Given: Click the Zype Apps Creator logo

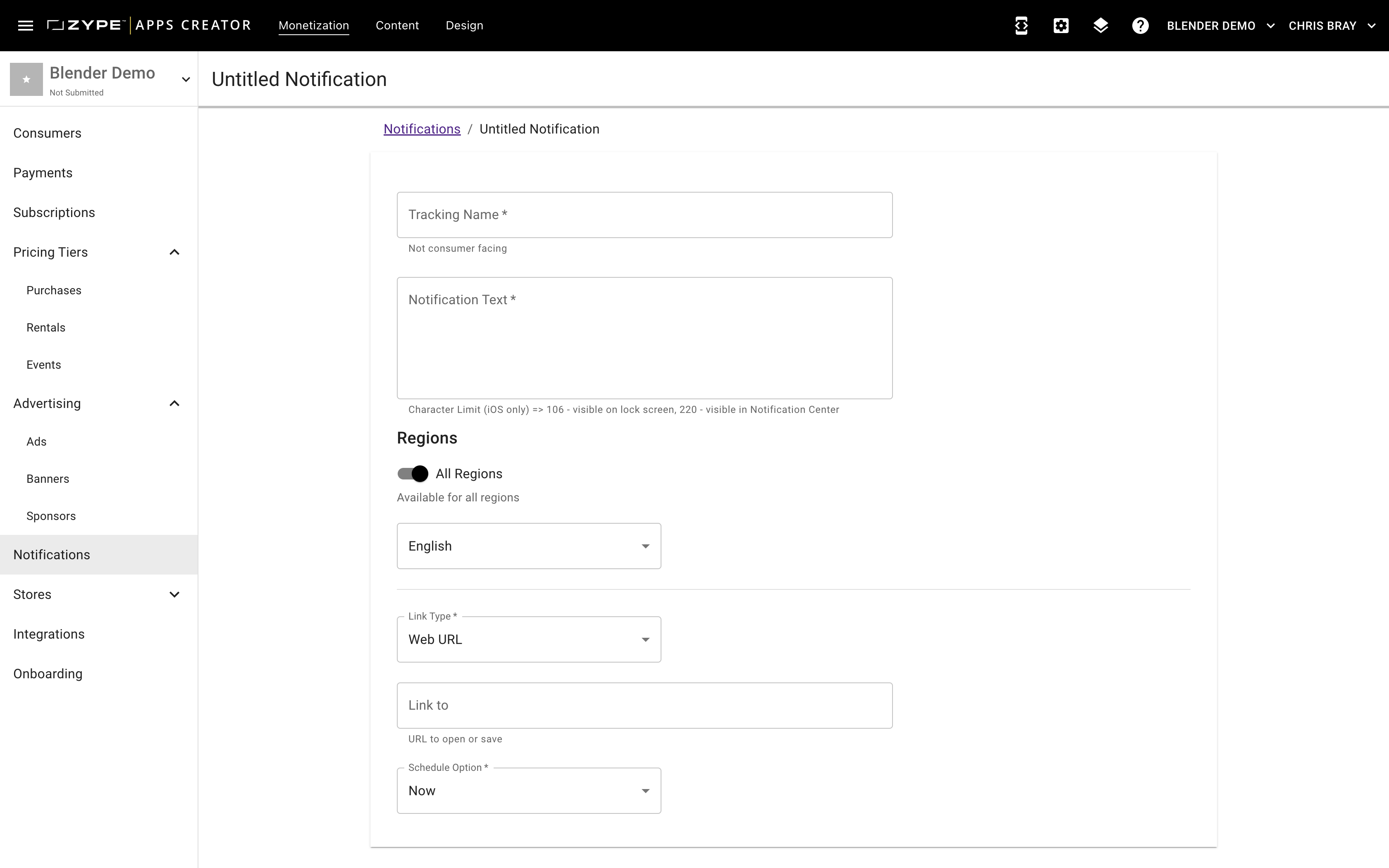Looking at the screenshot, I should pyautogui.click(x=149, y=25).
